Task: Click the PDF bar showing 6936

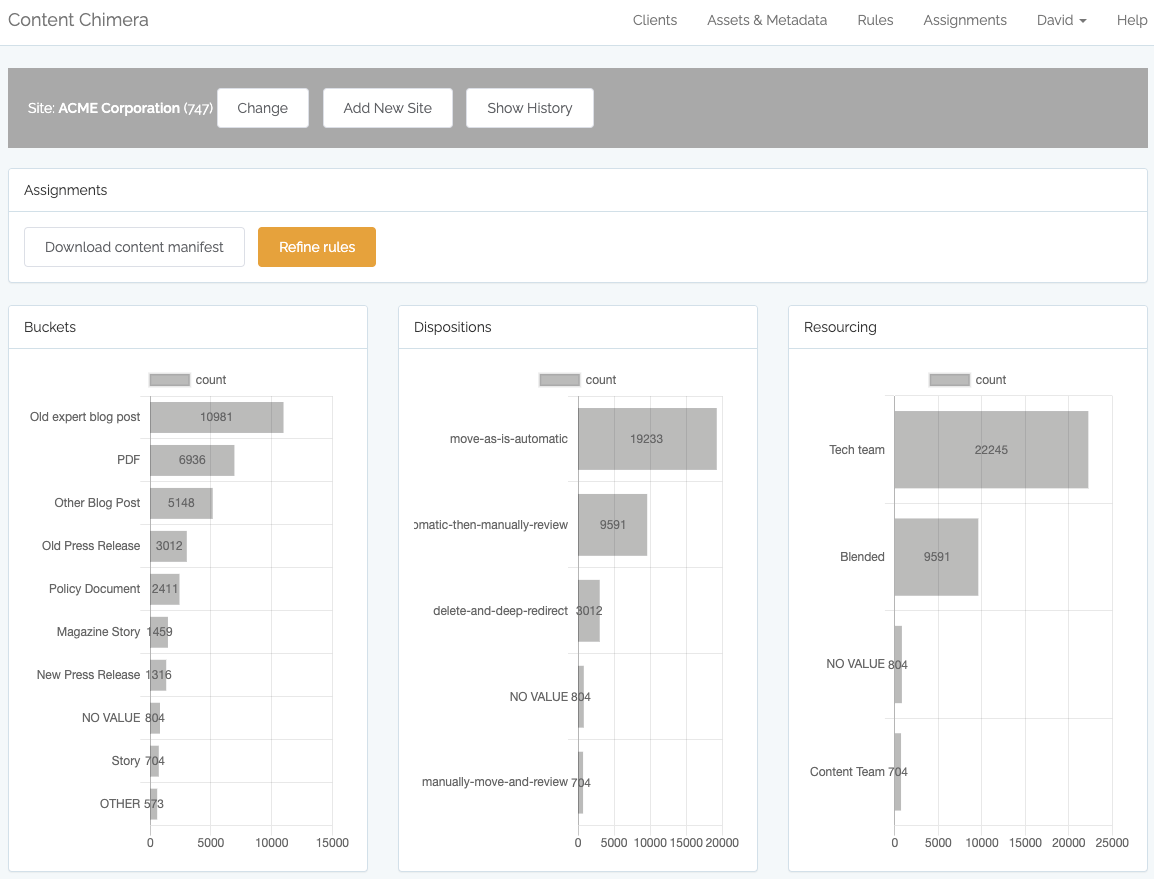Action: [192, 460]
